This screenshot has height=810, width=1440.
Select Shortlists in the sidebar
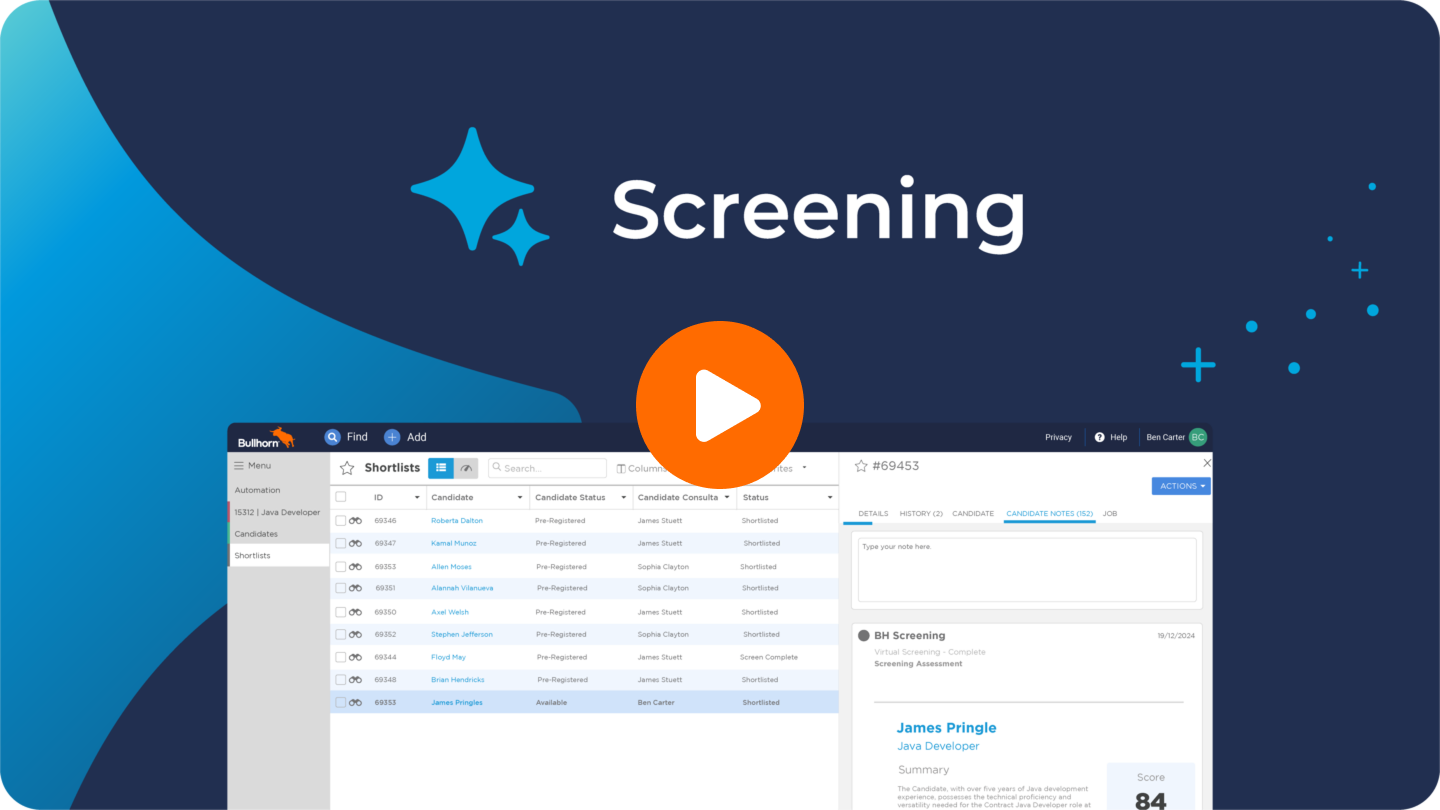(279, 556)
